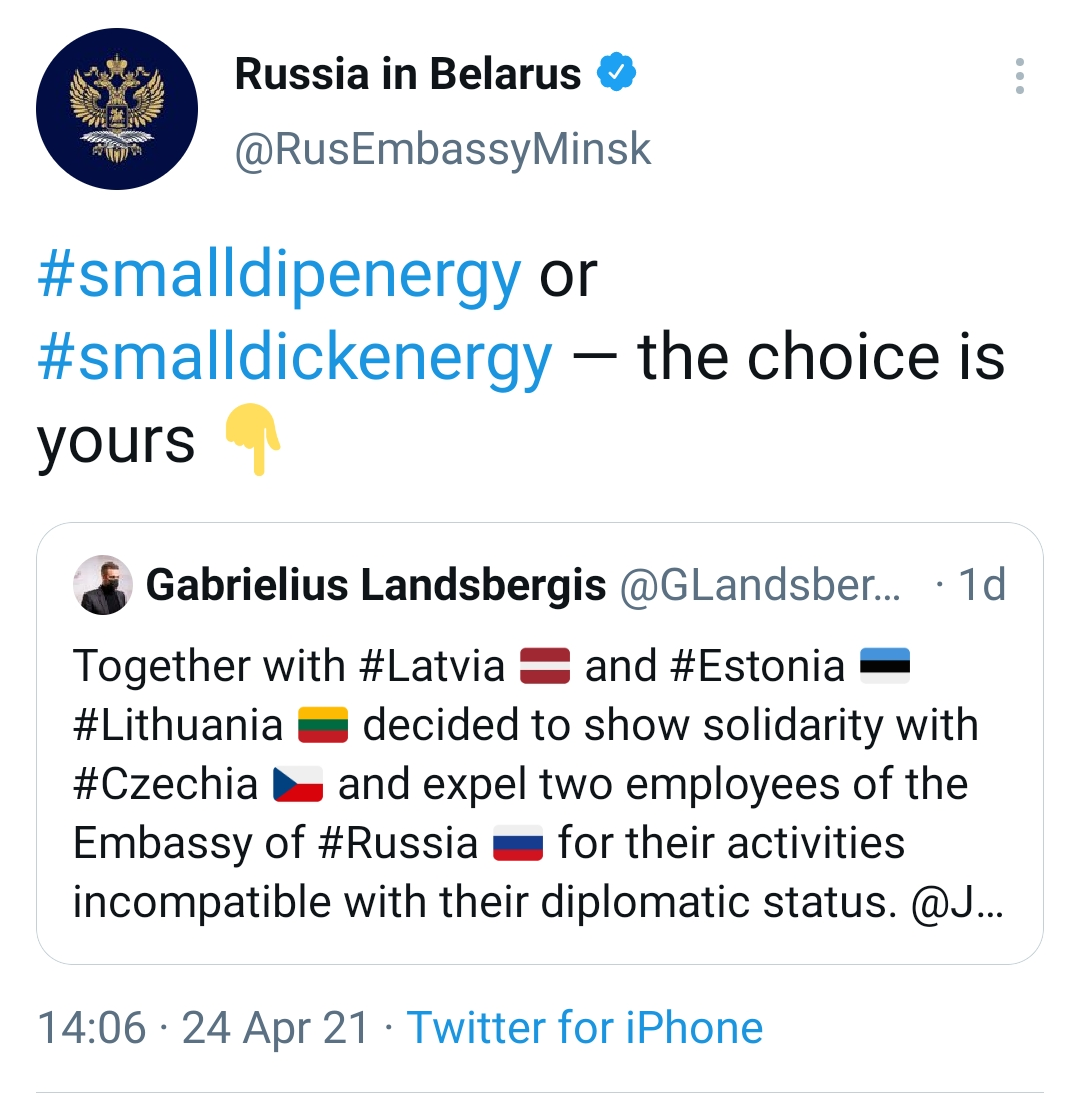
Task: Open the #smalldipenergy hashtag
Action: pos(279,275)
